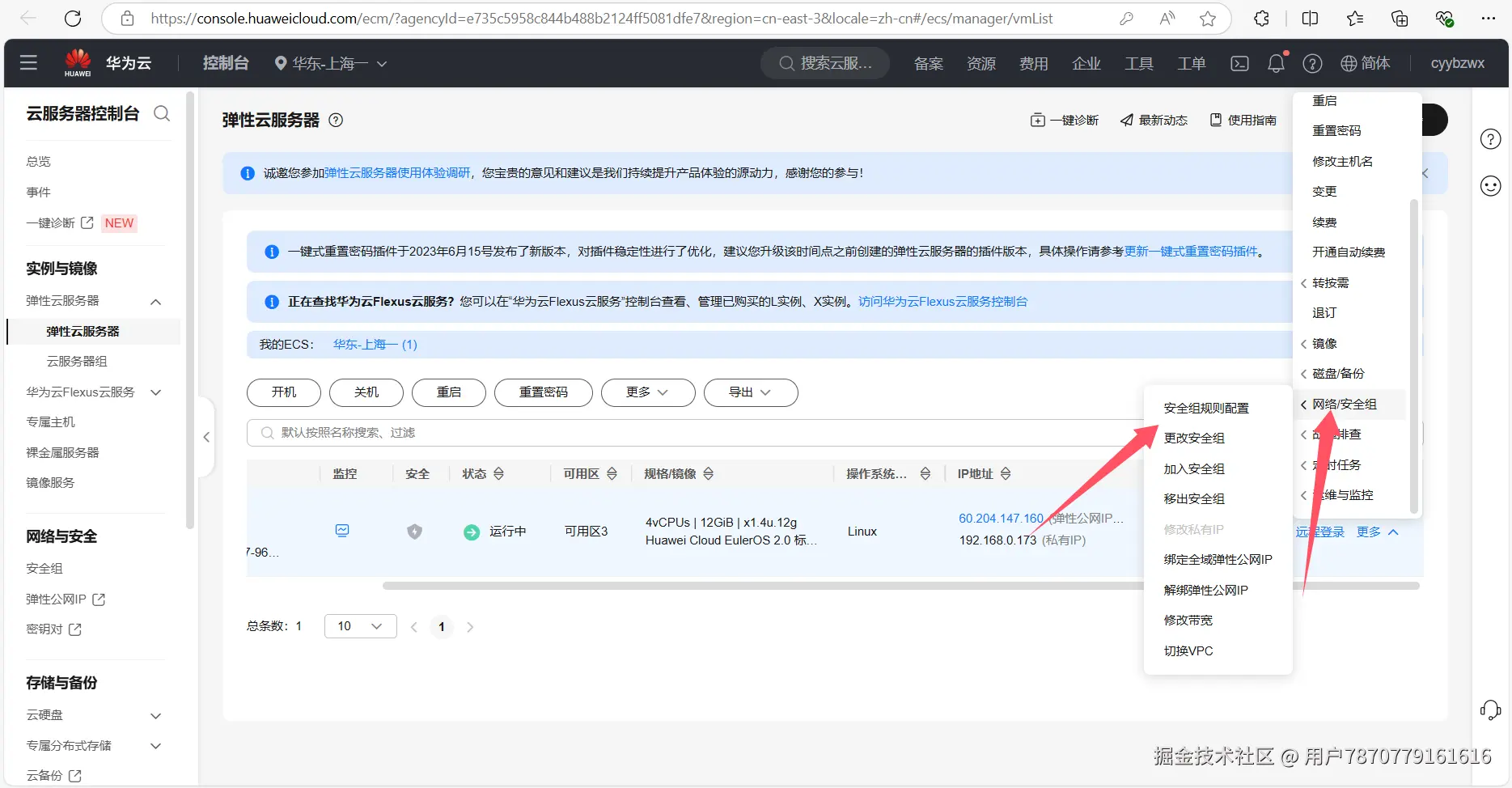Open the CloudShell terminal icon in header
Image resolution: width=1512 pixels, height=788 pixels.
(x=1239, y=63)
